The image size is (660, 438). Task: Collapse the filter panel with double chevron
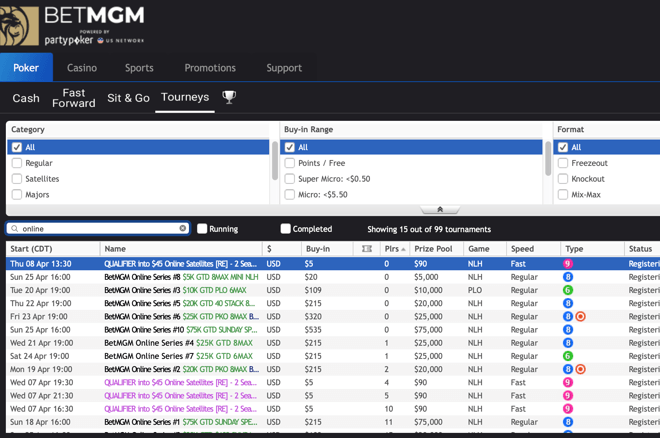(x=440, y=210)
